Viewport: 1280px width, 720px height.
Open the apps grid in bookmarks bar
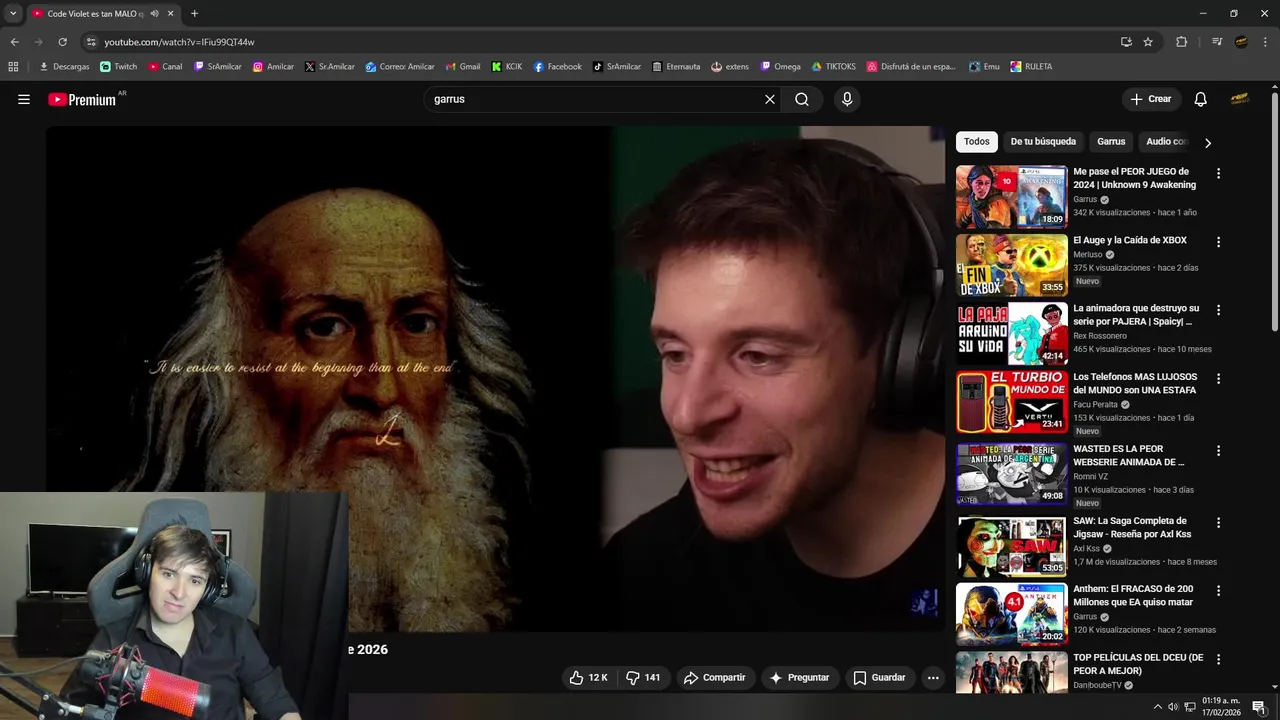tap(13, 67)
